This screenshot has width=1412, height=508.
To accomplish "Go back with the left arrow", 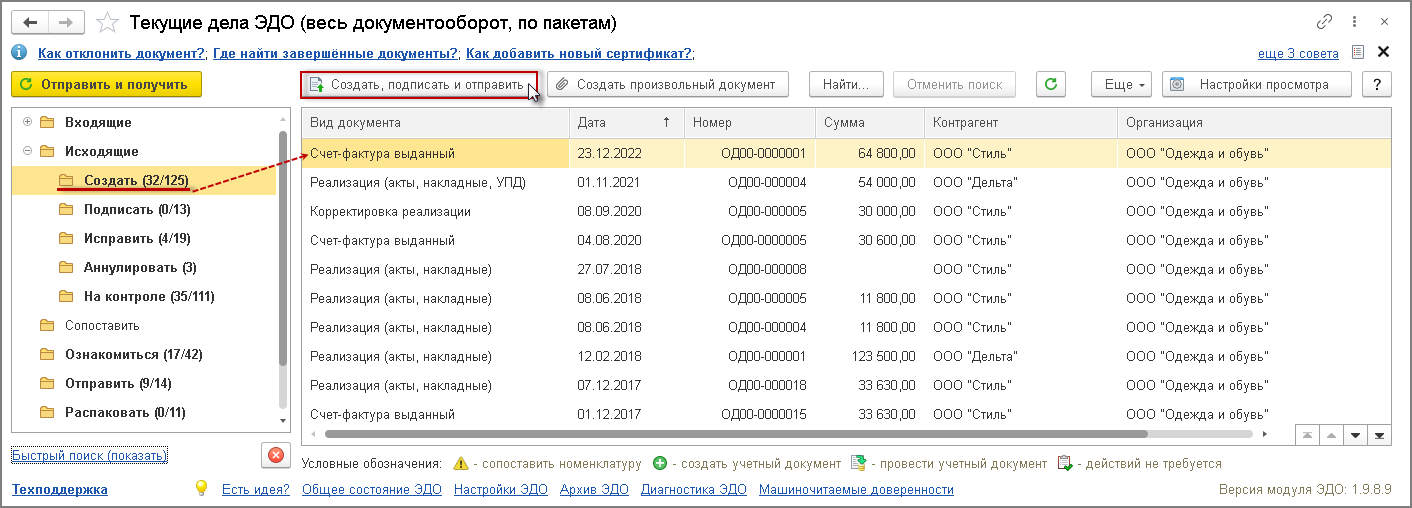I will click(30, 21).
